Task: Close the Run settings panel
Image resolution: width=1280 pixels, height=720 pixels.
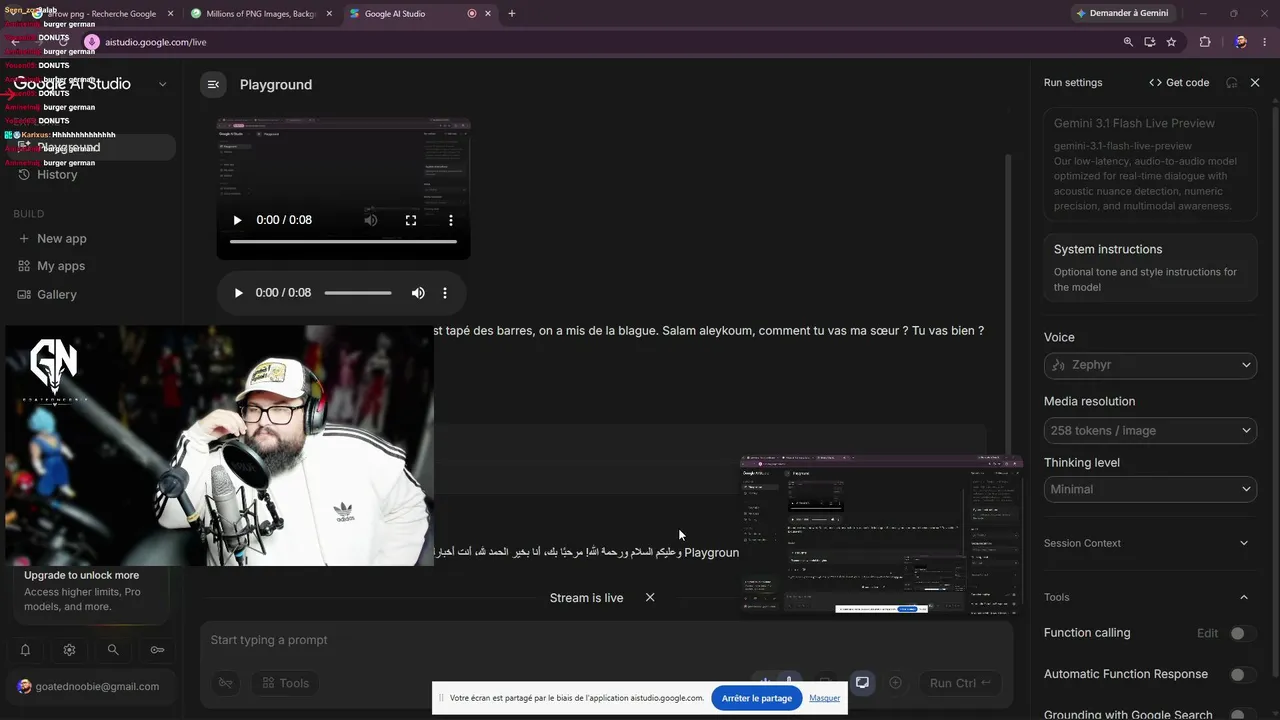Action: pyautogui.click(x=1255, y=83)
